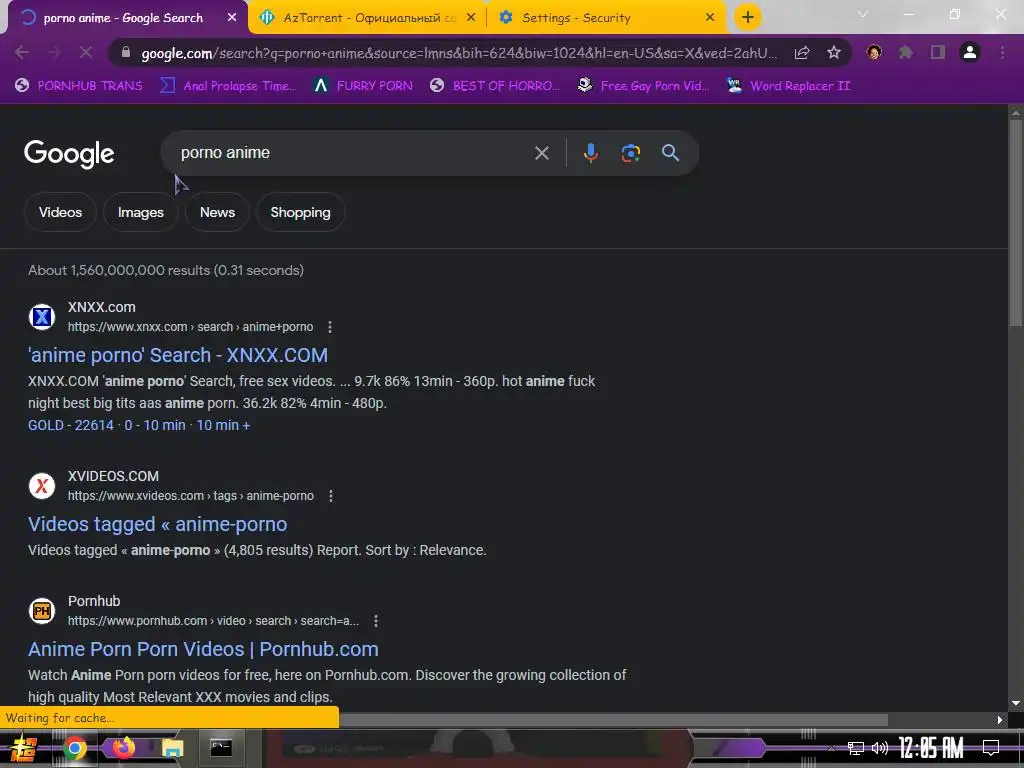Close the AzTorrent tab

click(x=471, y=18)
